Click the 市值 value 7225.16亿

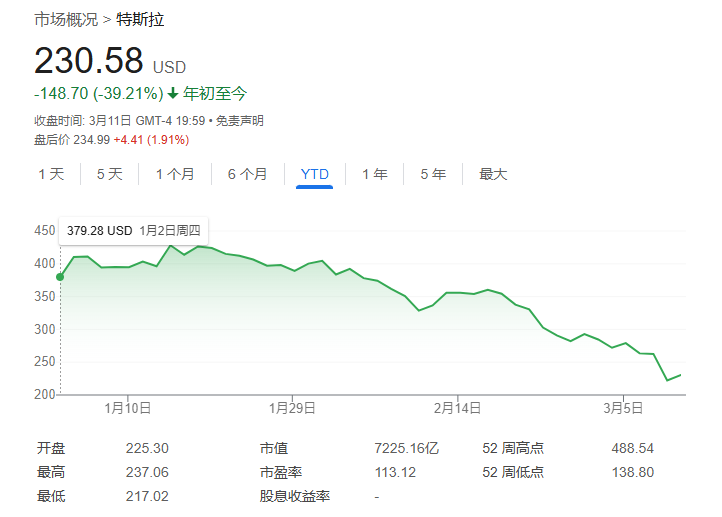click(406, 448)
